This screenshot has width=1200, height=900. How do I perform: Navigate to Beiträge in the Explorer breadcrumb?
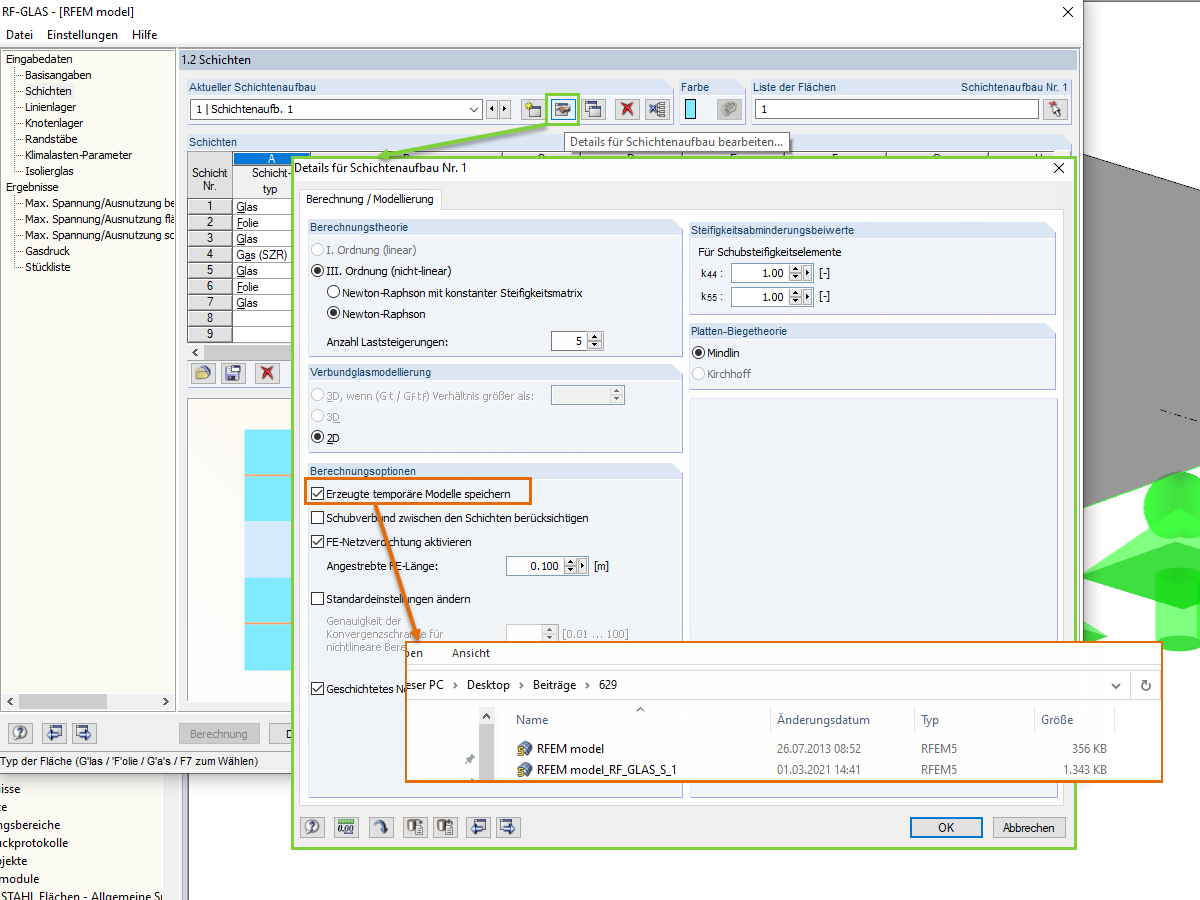[x=552, y=685]
